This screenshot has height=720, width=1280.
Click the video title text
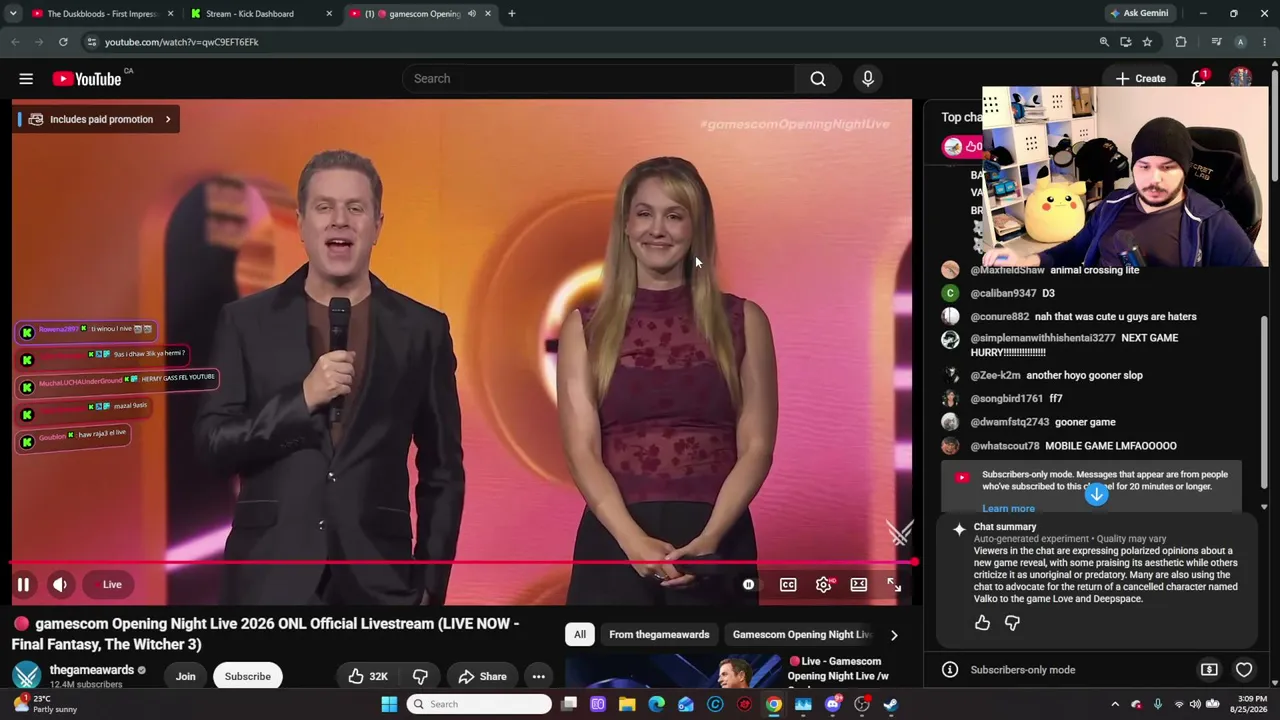click(265, 634)
